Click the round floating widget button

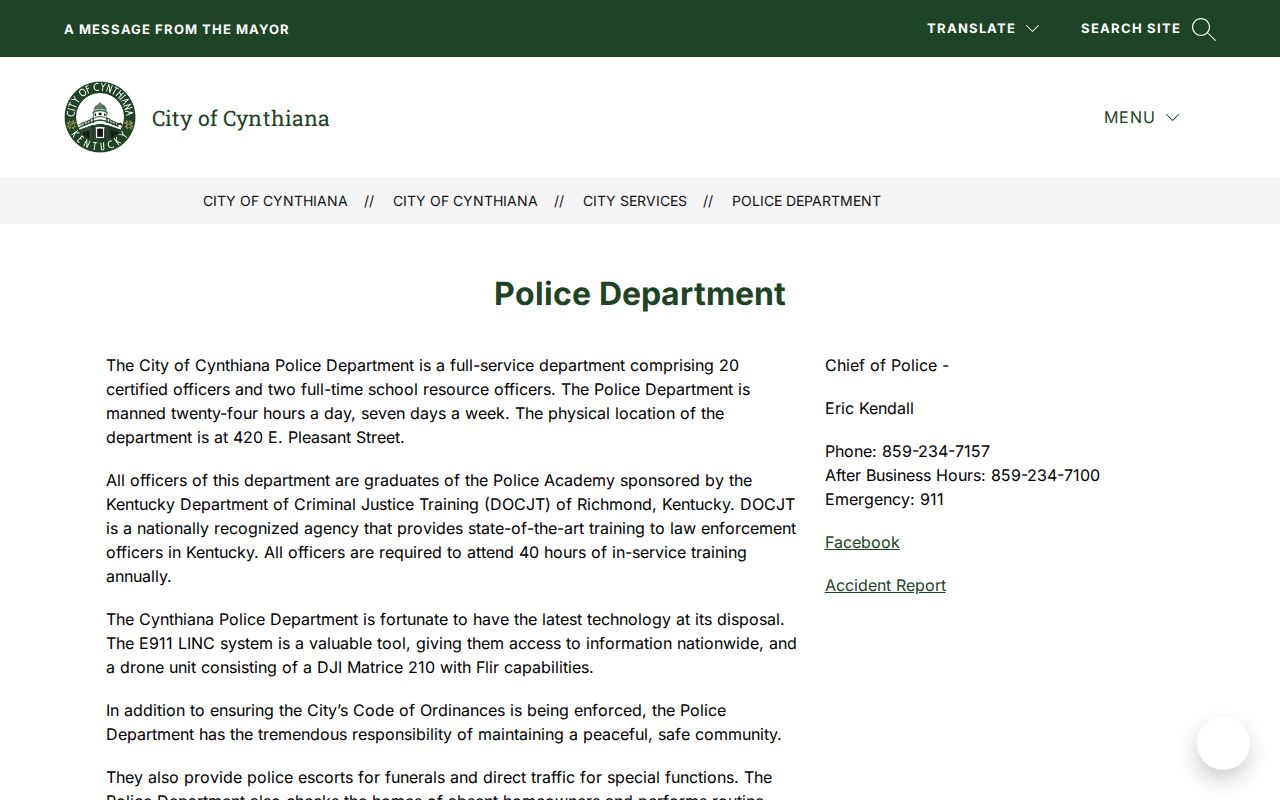tap(1223, 743)
